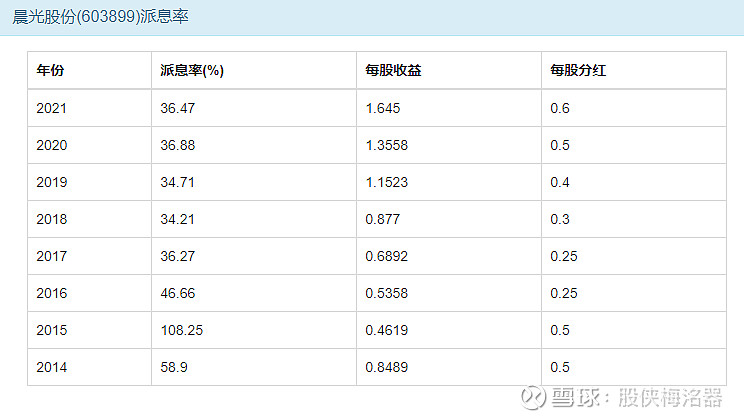The image size is (744, 420).
Task: Click payout ratio value 108.25
Action: tap(182, 330)
